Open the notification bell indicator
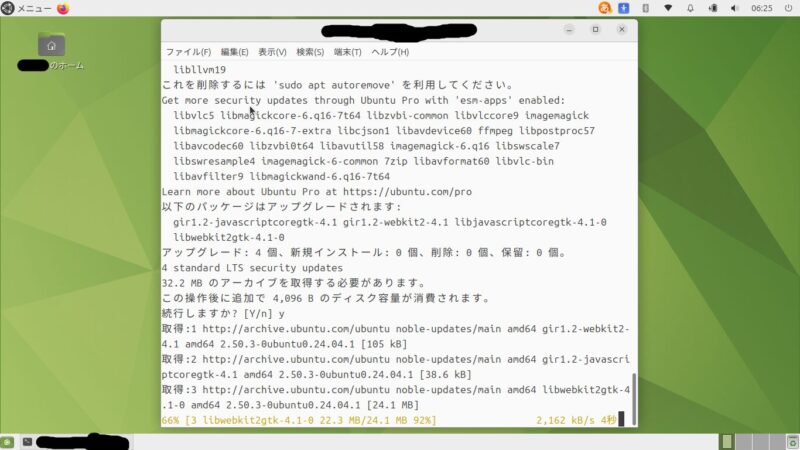Screen dimensions: 800x450 [690, 8]
